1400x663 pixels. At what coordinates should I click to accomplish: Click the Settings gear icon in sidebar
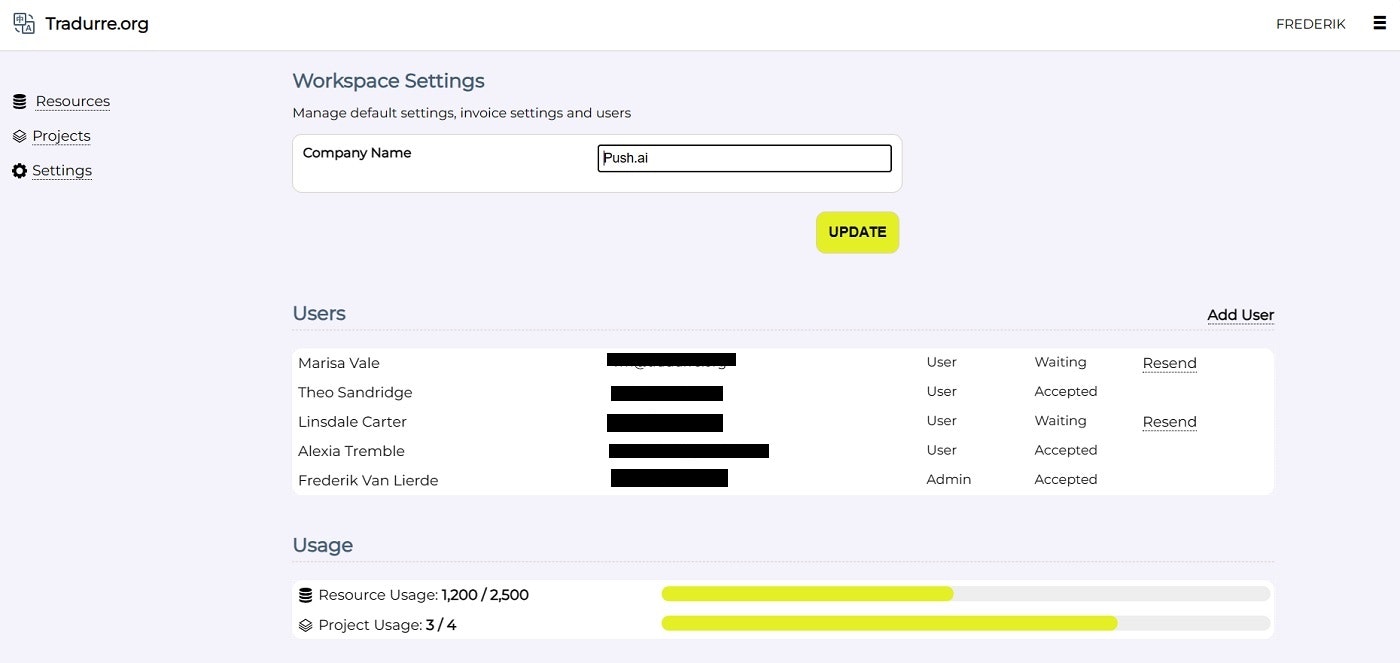point(19,171)
